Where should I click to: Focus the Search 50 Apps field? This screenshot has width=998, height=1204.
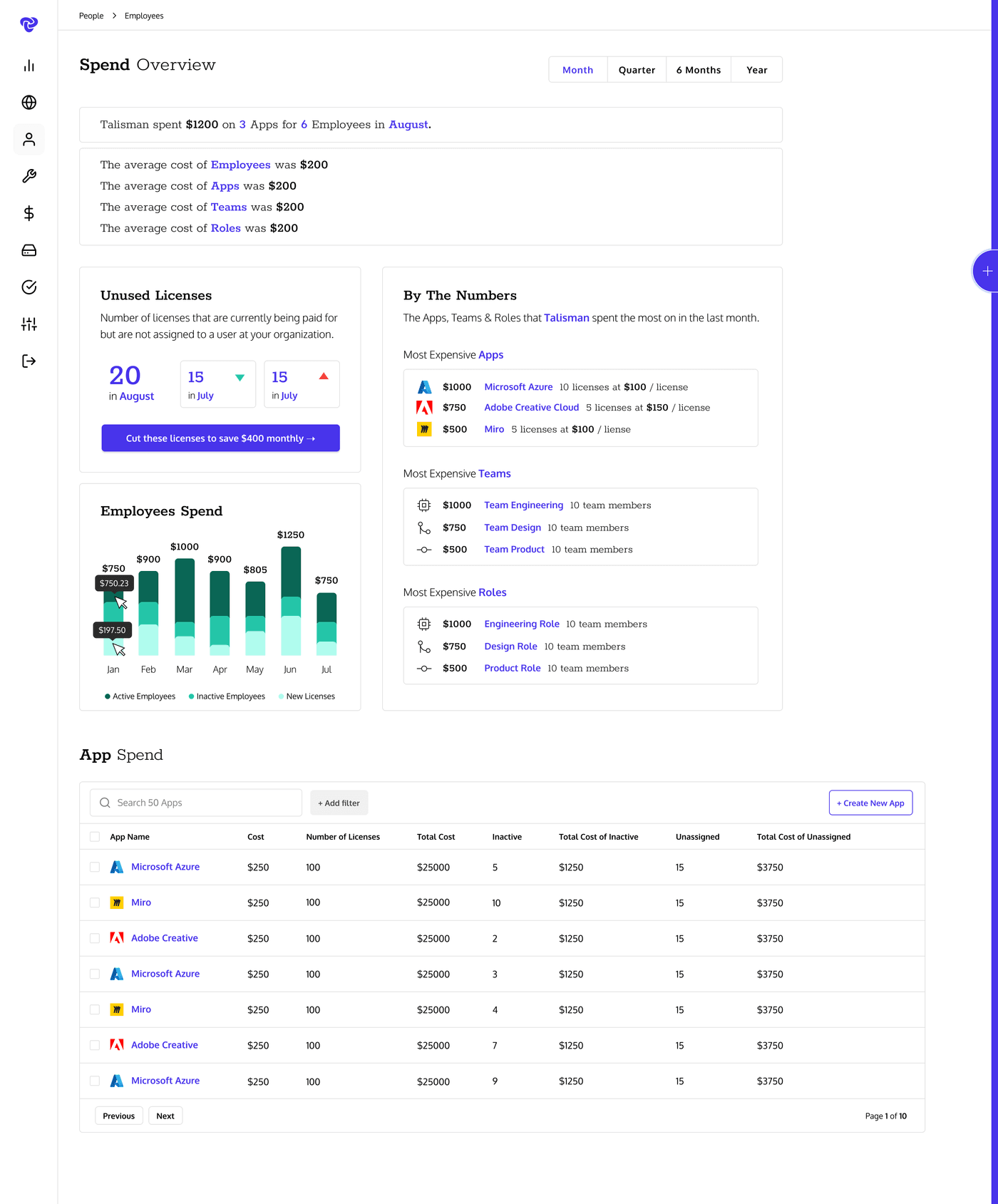[x=196, y=803]
